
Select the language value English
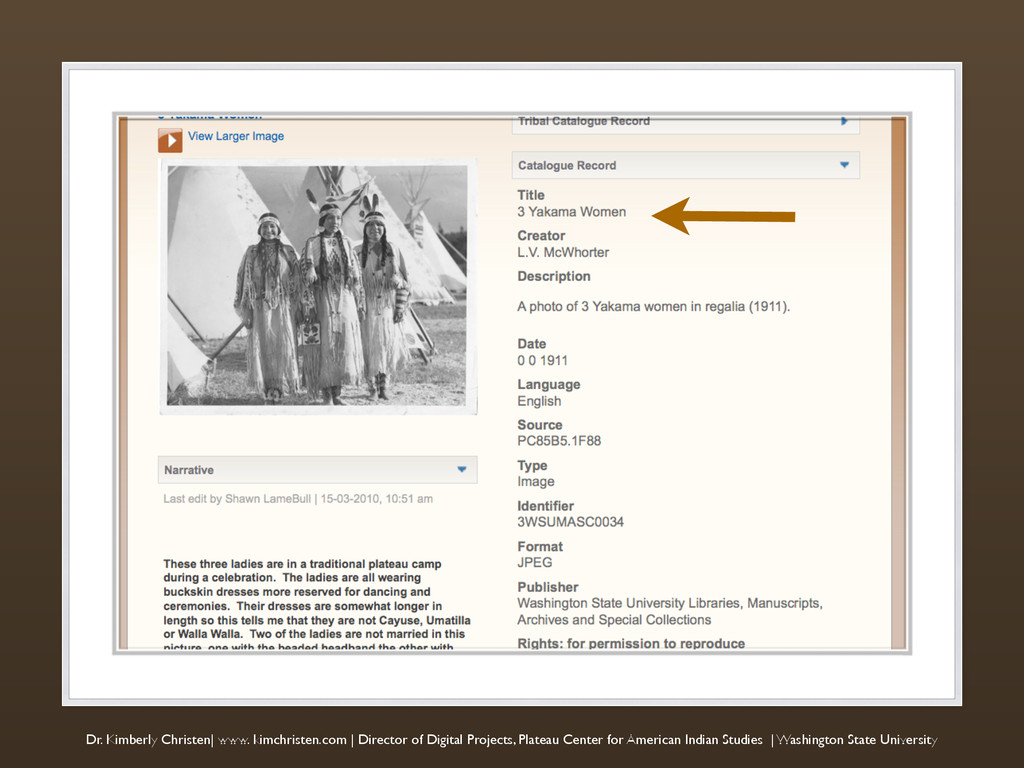coord(539,401)
